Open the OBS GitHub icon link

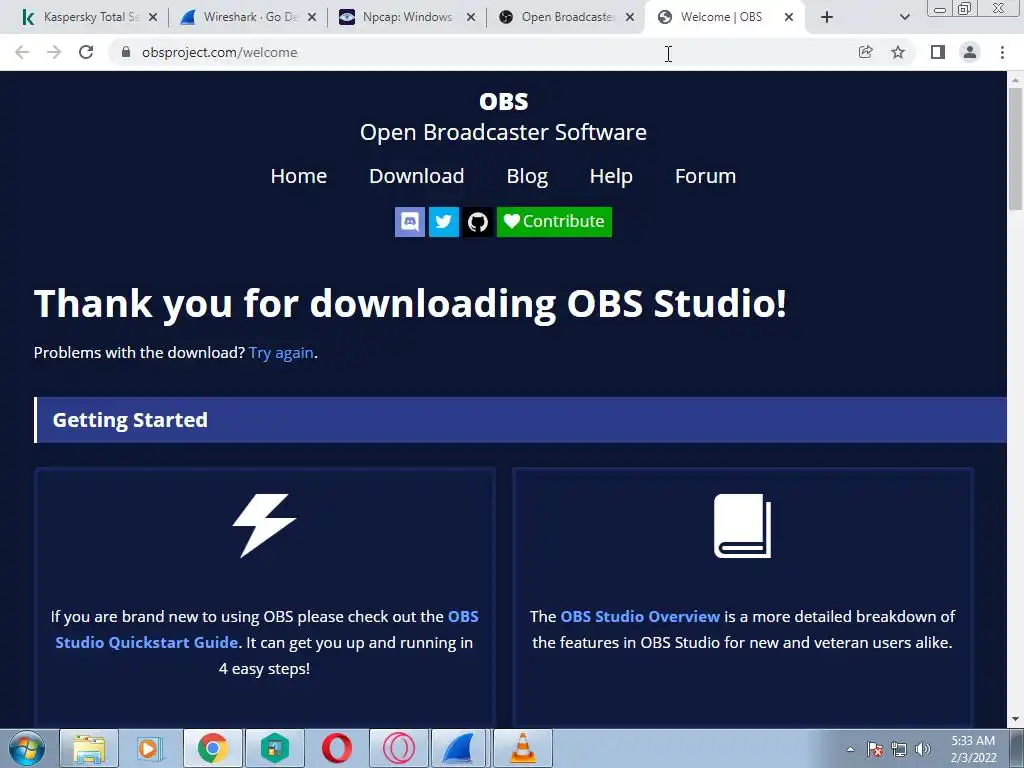478,222
